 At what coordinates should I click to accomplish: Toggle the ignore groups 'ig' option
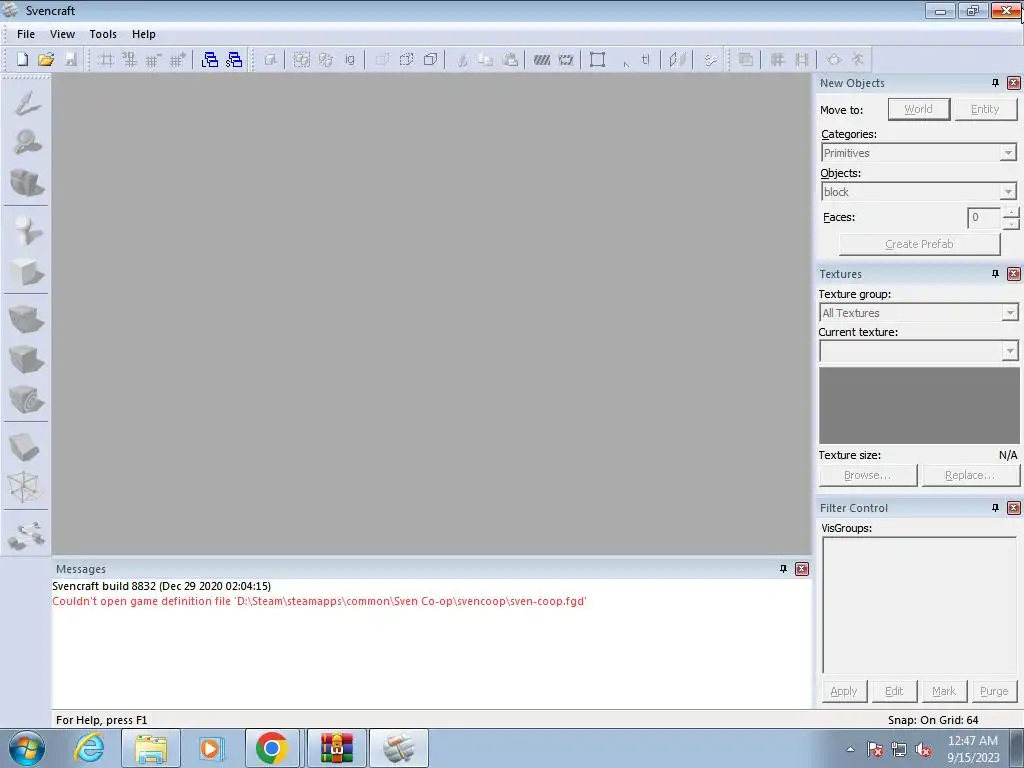tap(349, 59)
